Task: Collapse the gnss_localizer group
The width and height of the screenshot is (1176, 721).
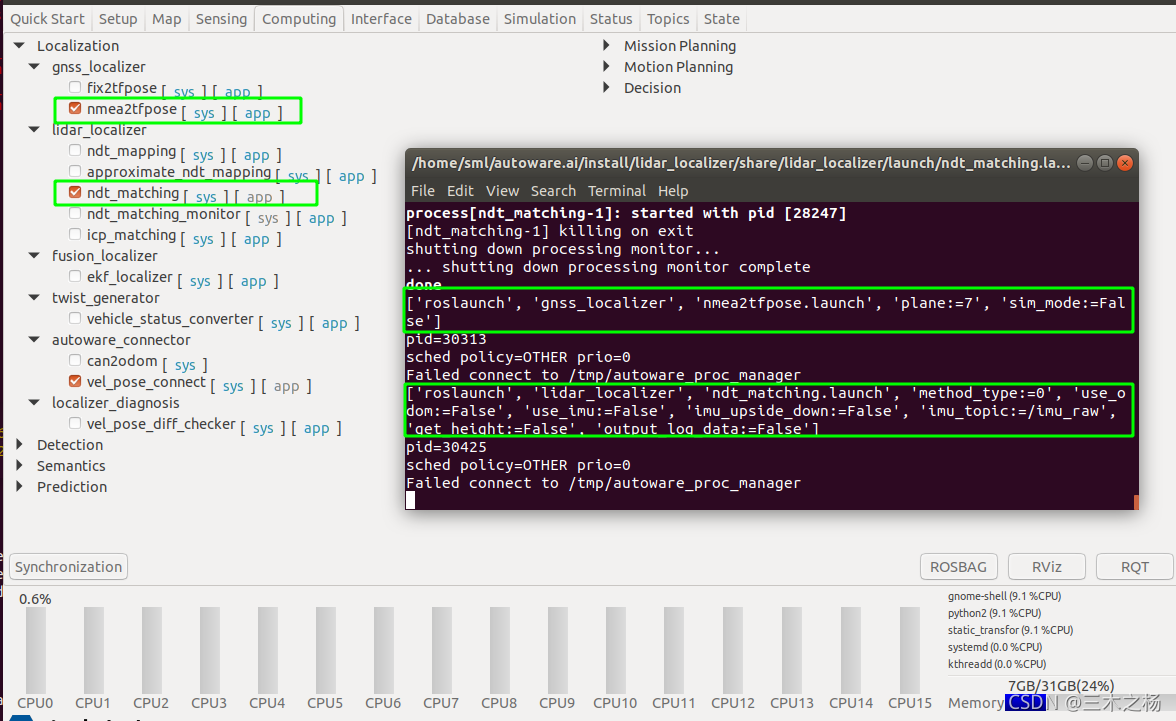Action: 34,67
